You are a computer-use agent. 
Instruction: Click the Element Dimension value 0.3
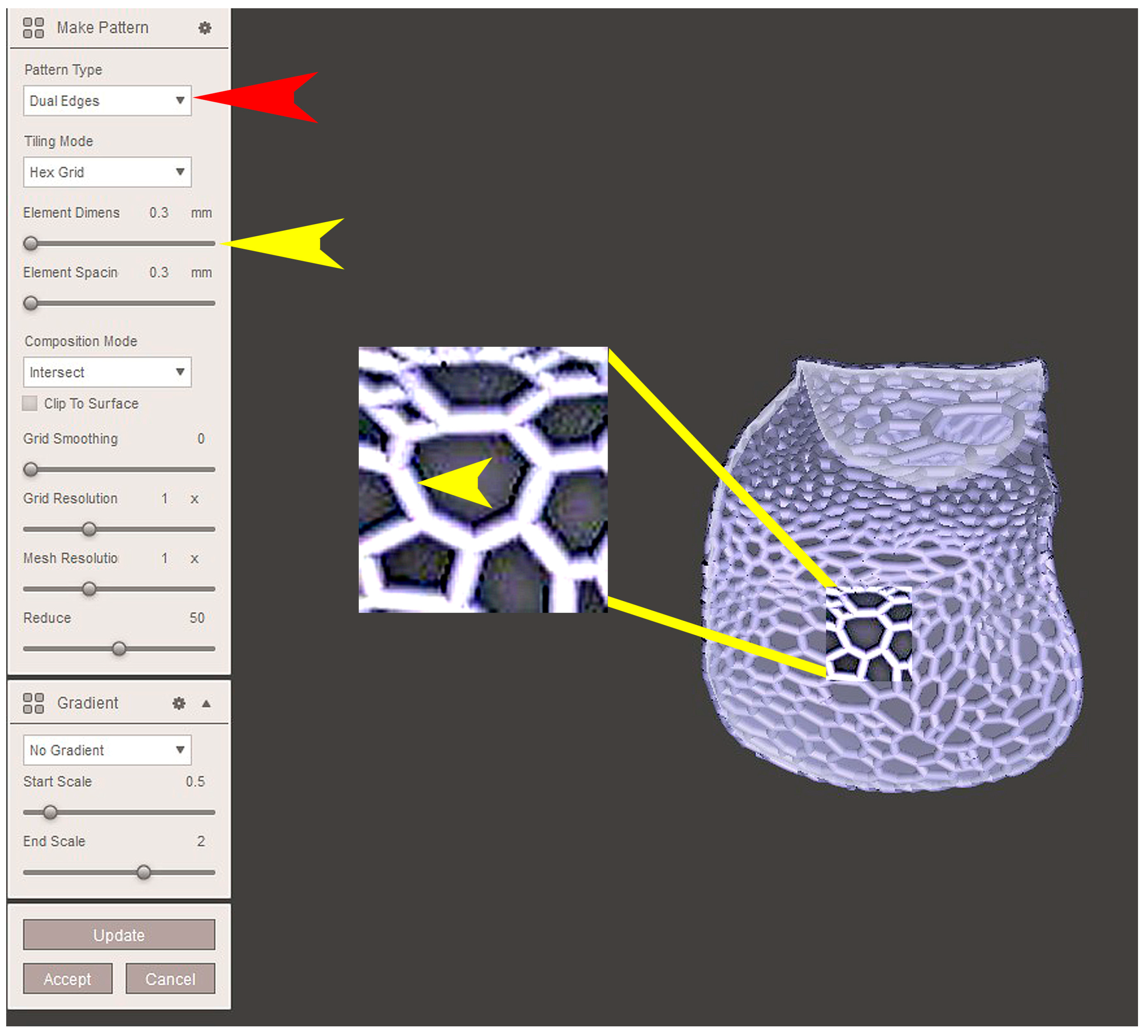159,213
